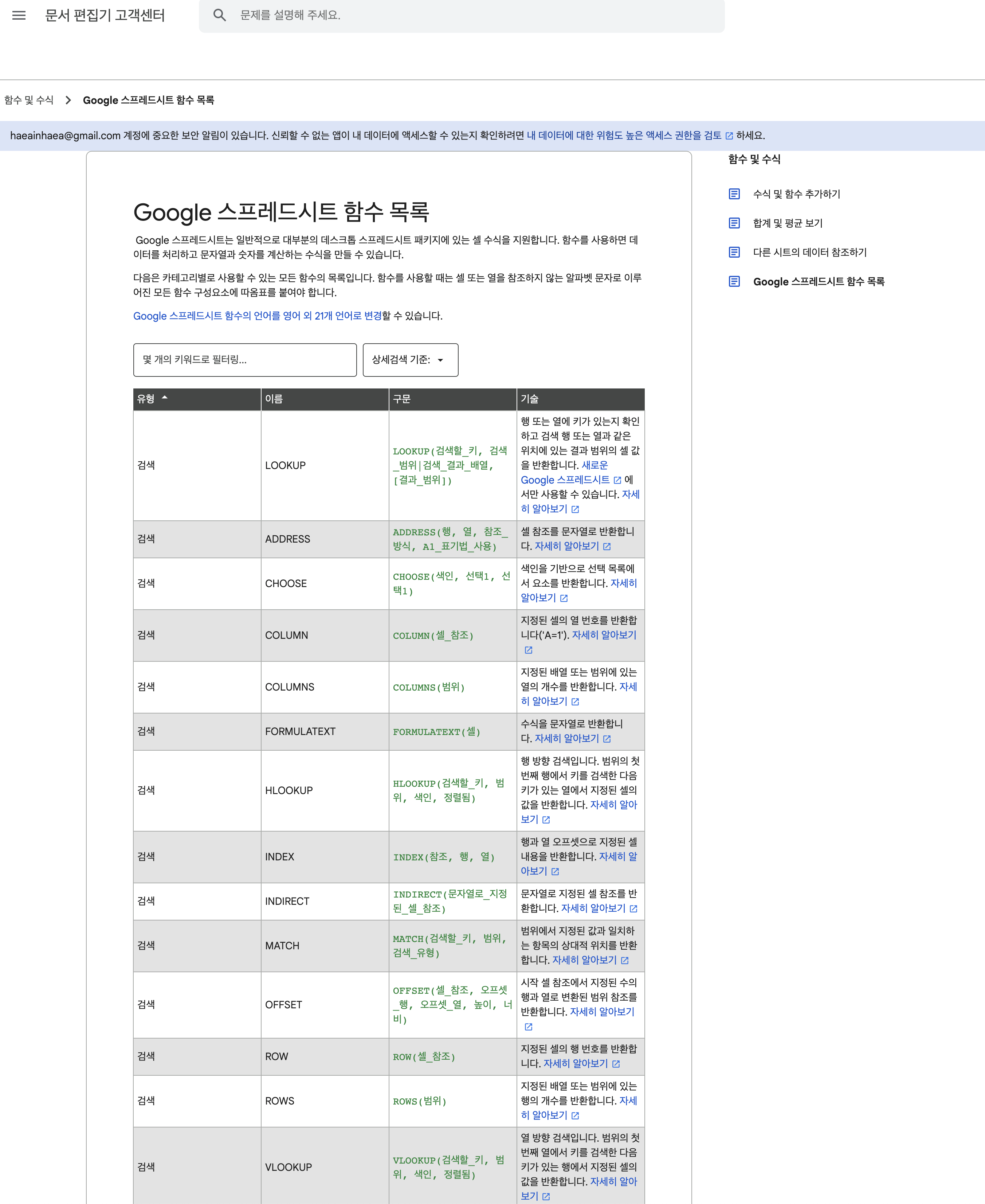Select the 'OFFSET' name cell
Screen dimensions: 985x1204
[325, 1005]
